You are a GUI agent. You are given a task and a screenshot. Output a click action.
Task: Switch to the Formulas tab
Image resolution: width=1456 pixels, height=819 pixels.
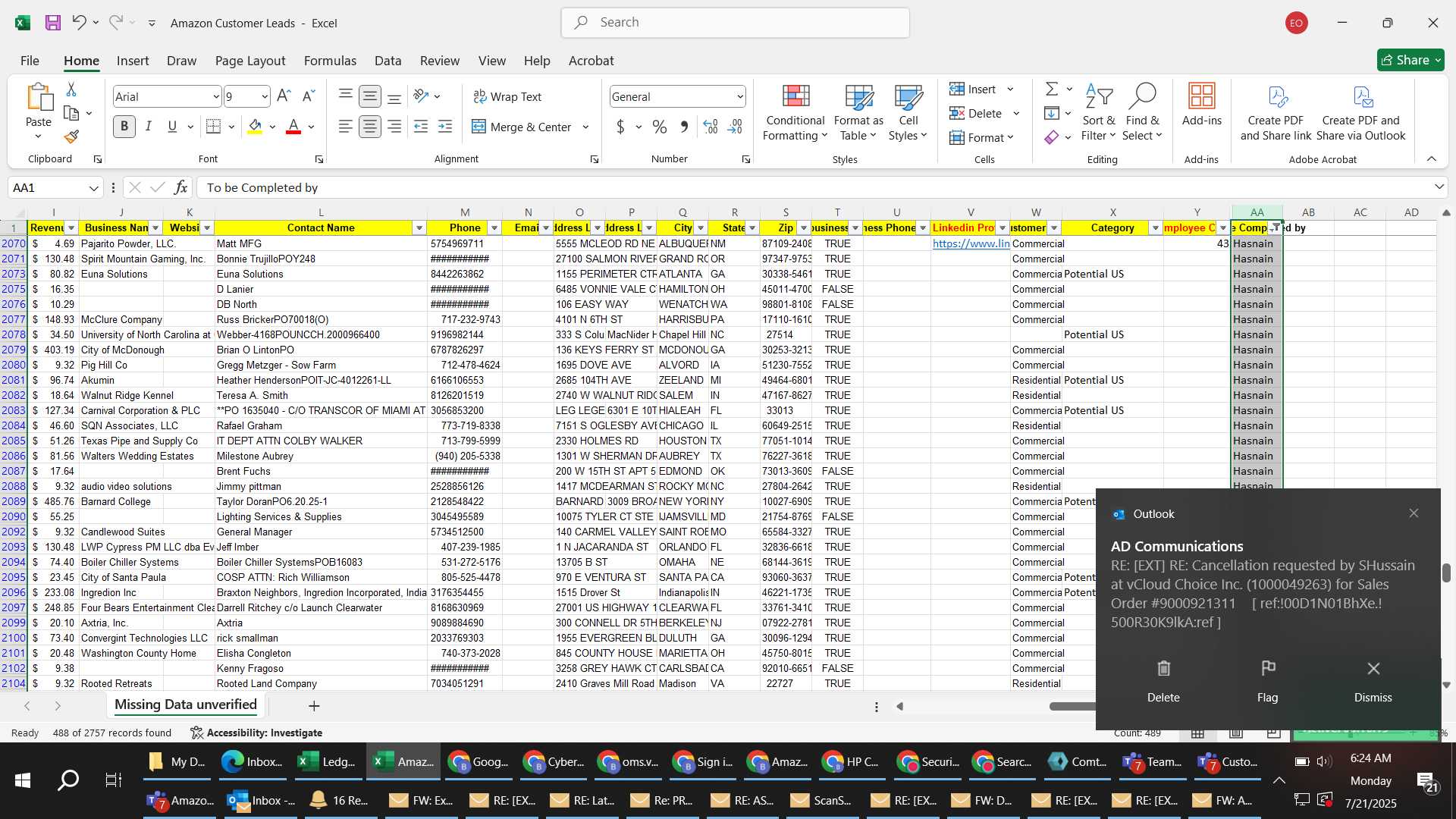(330, 61)
